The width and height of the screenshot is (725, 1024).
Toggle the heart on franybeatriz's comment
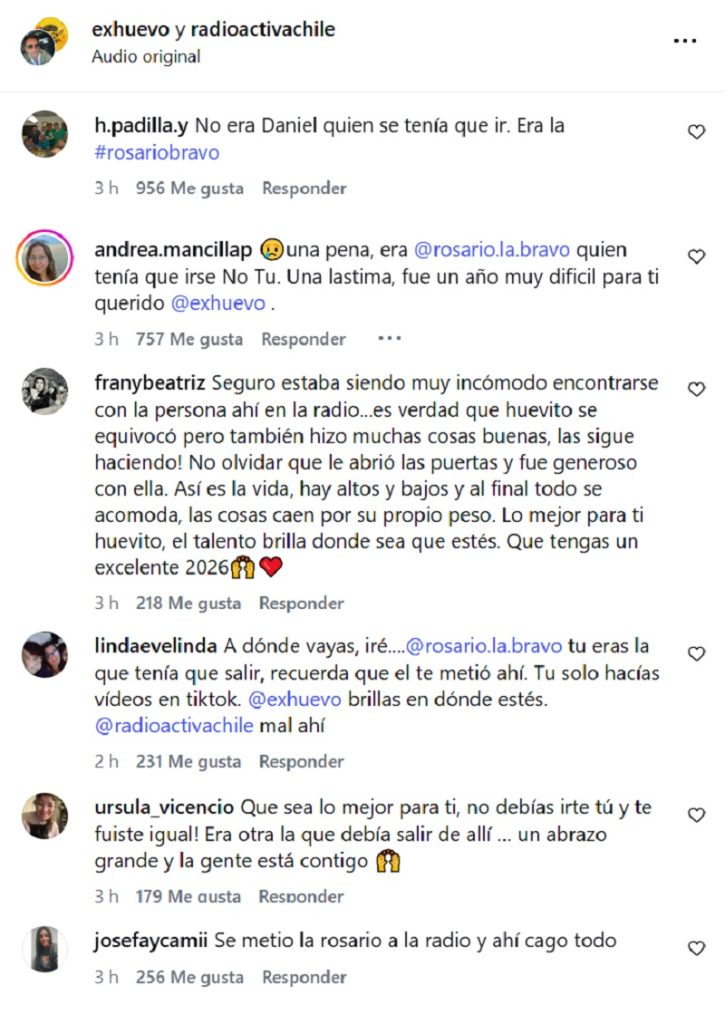[x=696, y=388]
